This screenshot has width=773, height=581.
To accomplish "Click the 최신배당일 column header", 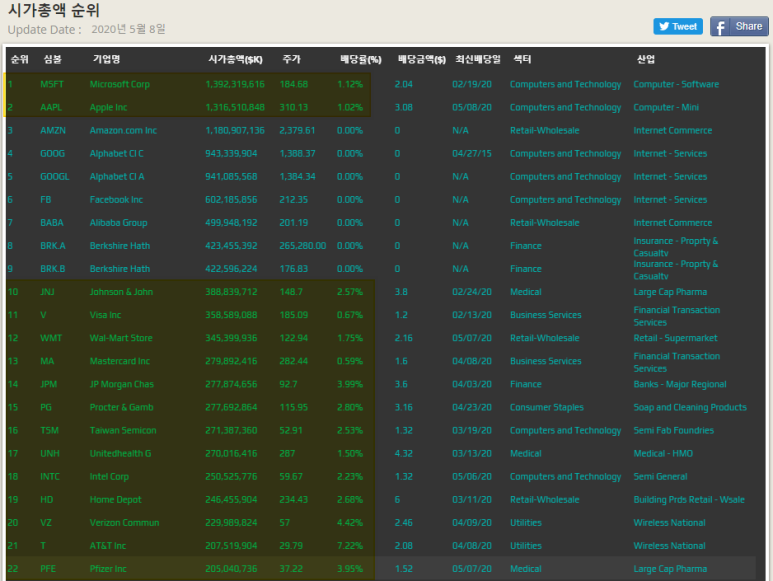I will tap(477, 59).
